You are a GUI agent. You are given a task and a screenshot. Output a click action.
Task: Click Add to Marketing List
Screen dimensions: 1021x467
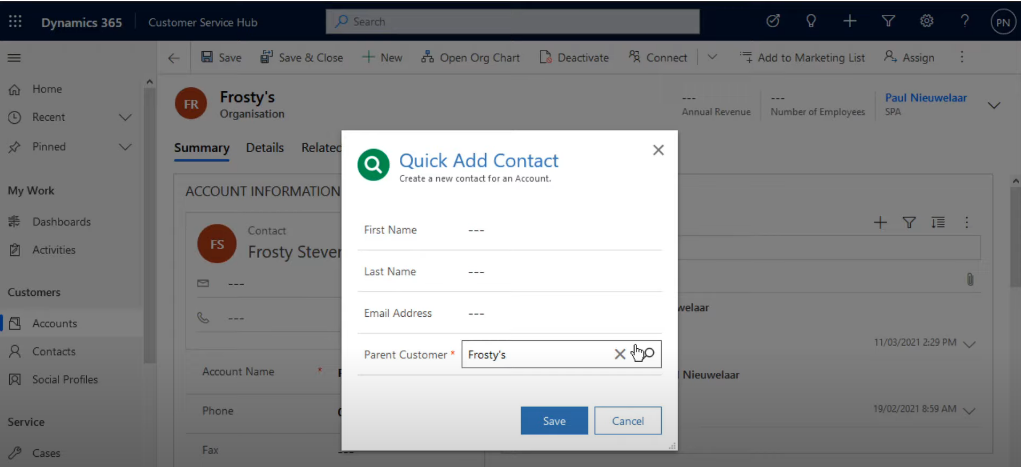pyautogui.click(x=802, y=57)
